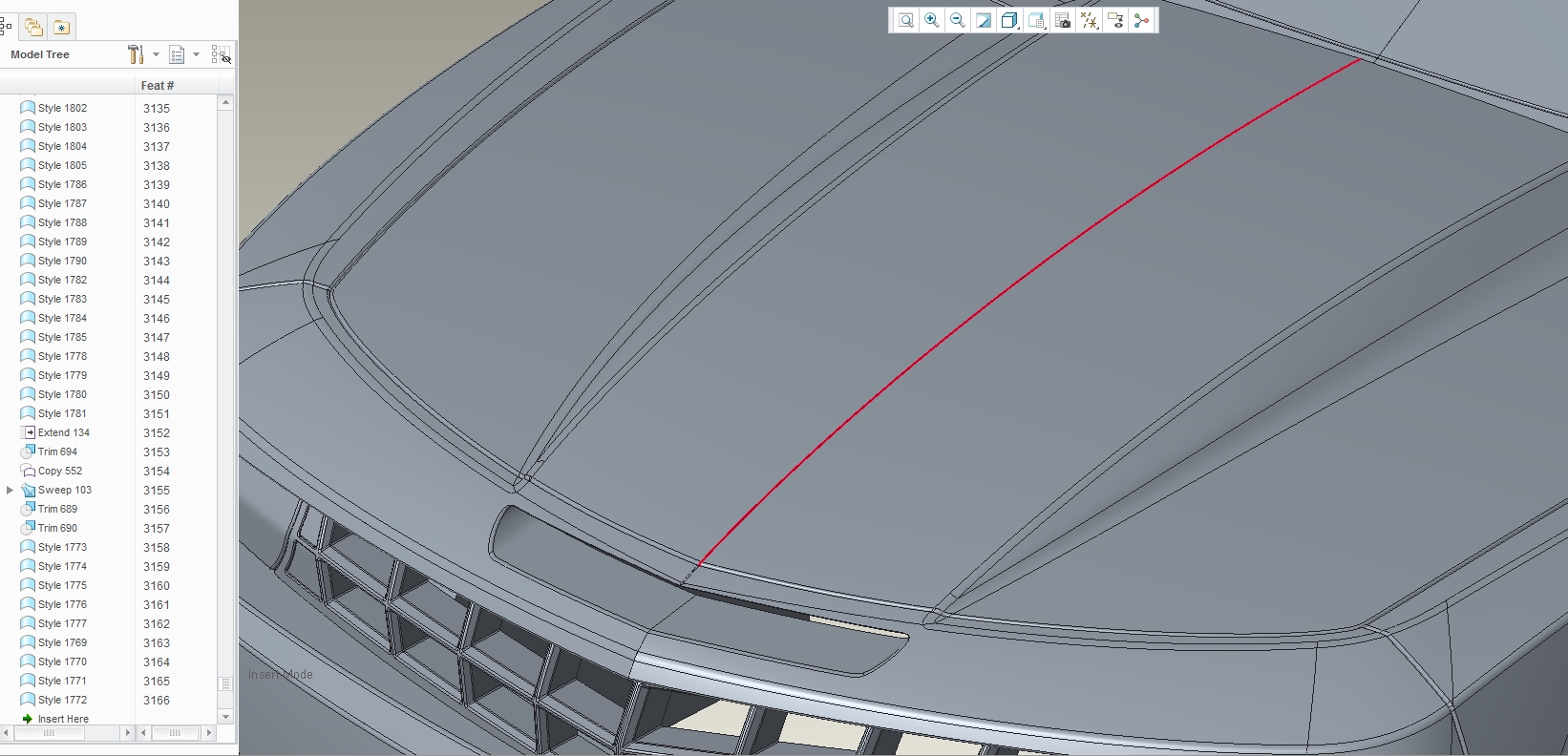Click the Copy 552 feature icon
Viewport: 1568px width, 756px height.
(28, 471)
